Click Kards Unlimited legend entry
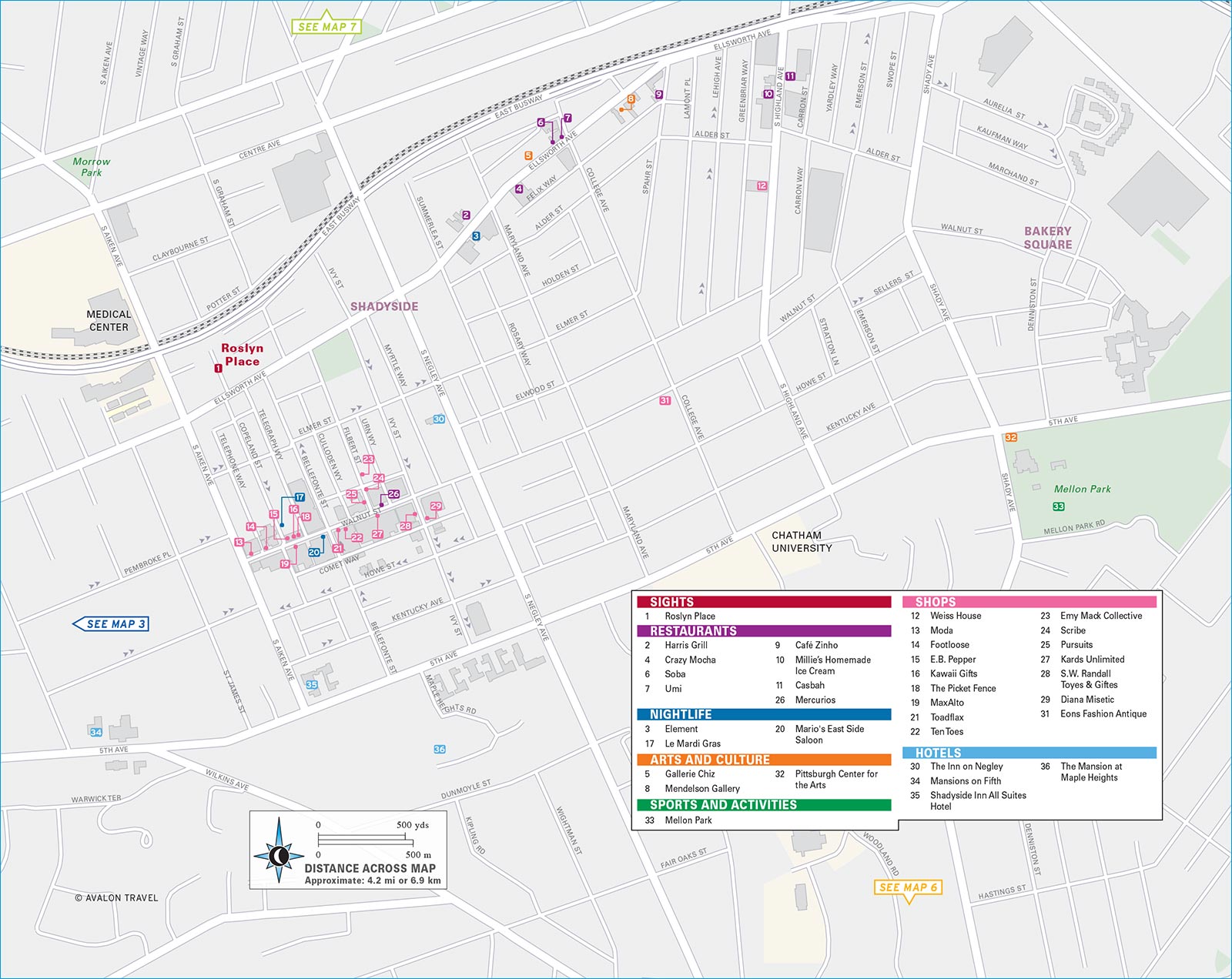The width and height of the screenshot is (1232, 979). click(x=1092, y=660)
